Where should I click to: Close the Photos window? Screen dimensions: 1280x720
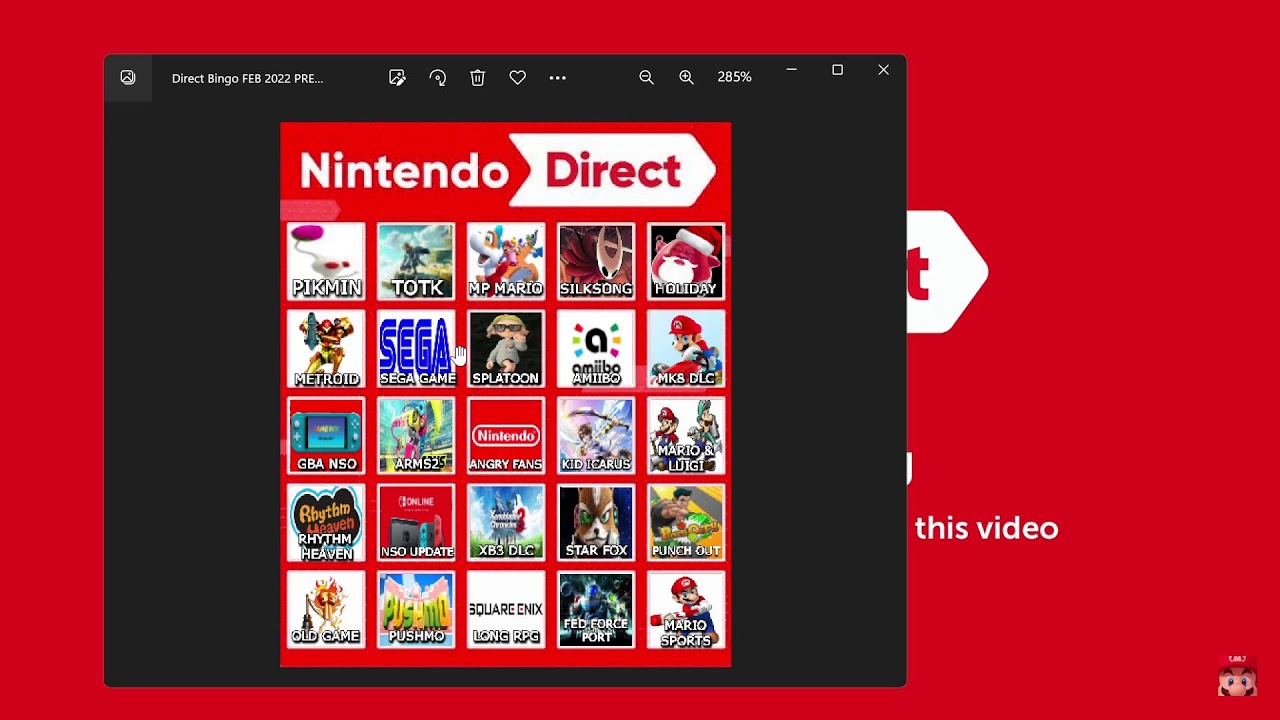[883, 70]
